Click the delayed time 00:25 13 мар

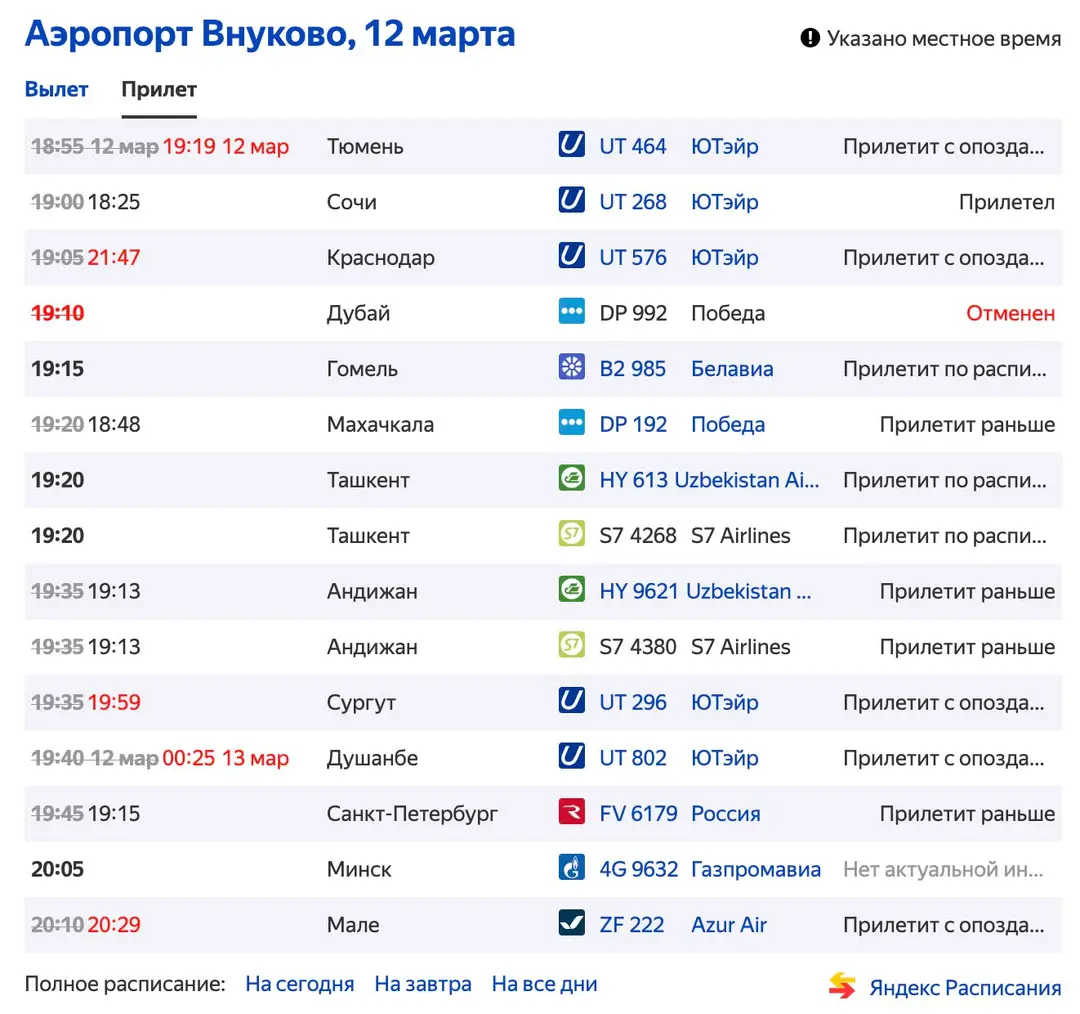click(226, 758)
